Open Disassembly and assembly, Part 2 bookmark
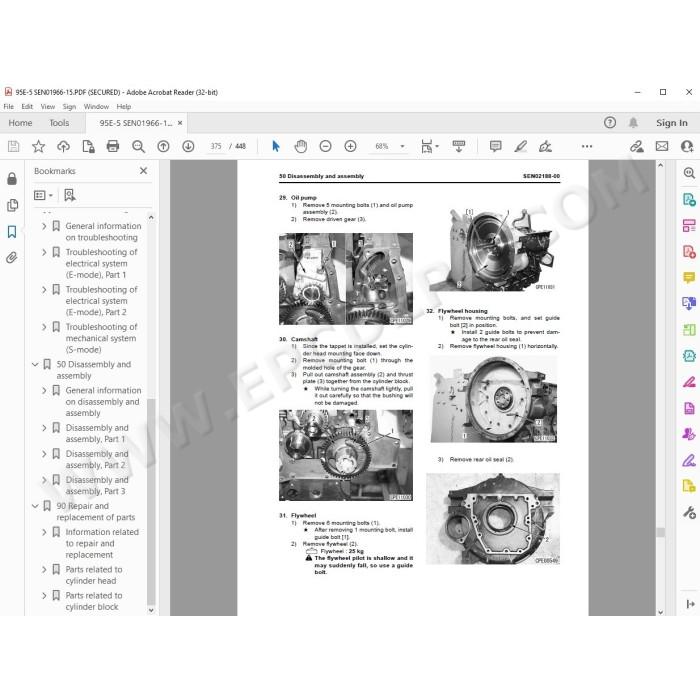Screen dimensions: 700x700 tap(97, 459)
